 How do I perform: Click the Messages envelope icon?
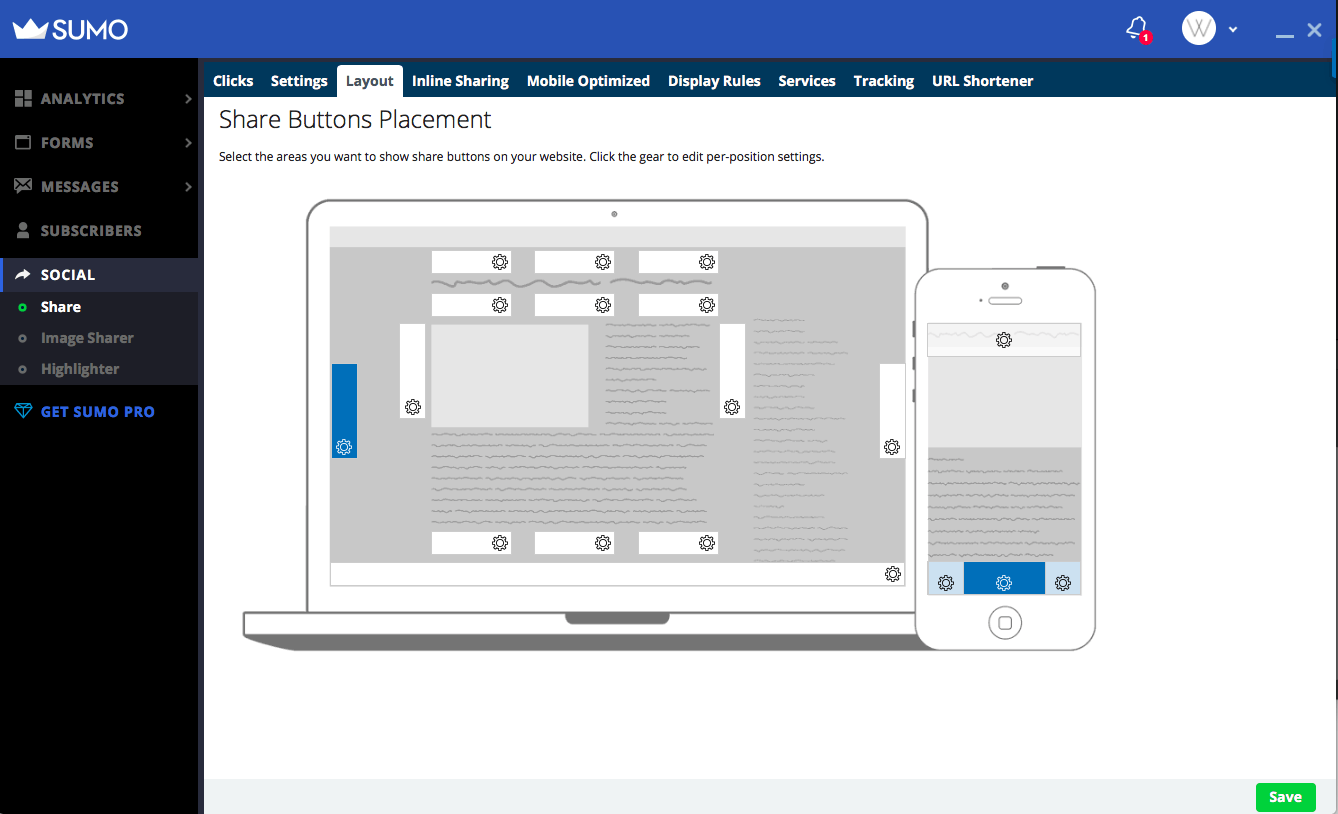pyautogui.click(x=23, y=186)
